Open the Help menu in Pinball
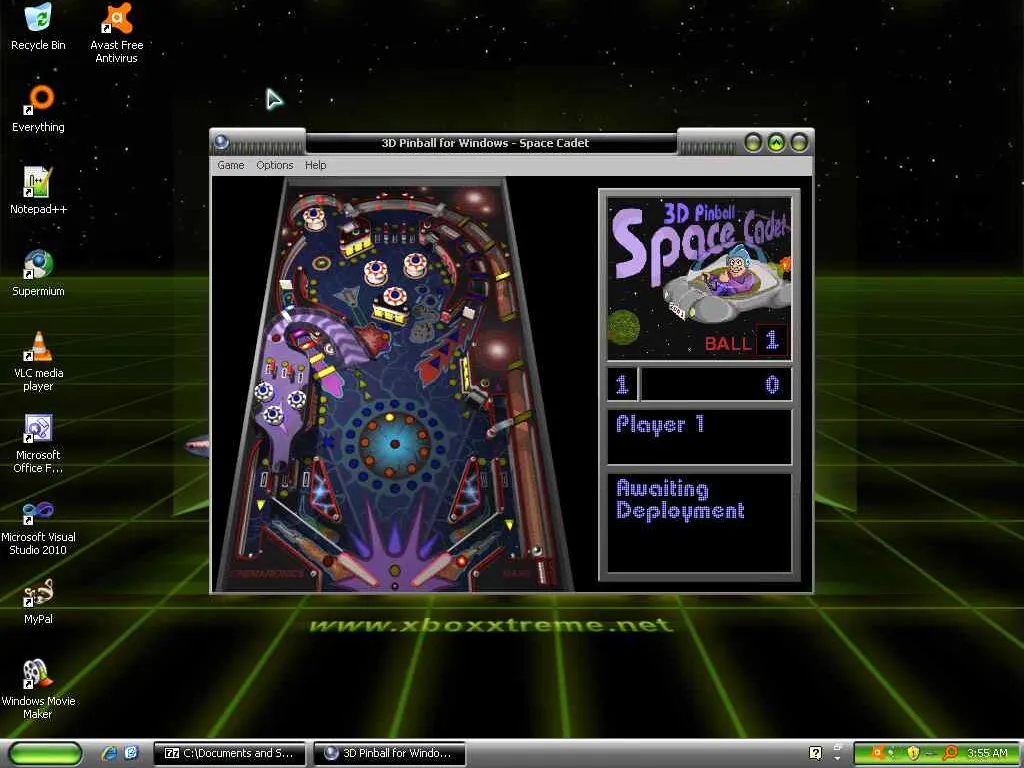Image resolution: width=1024 pixels, height=768 pixels. pyautogui.click(x=315, y=165)
